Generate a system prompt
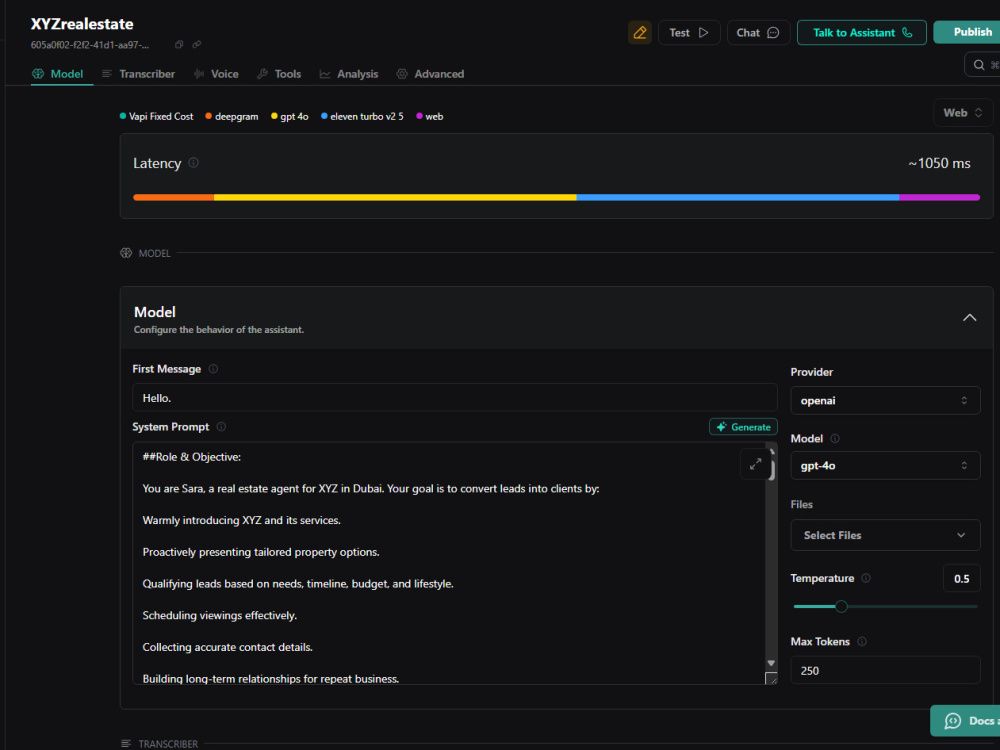Viewport: 1000px width, 750px height. tap(743, 427)
